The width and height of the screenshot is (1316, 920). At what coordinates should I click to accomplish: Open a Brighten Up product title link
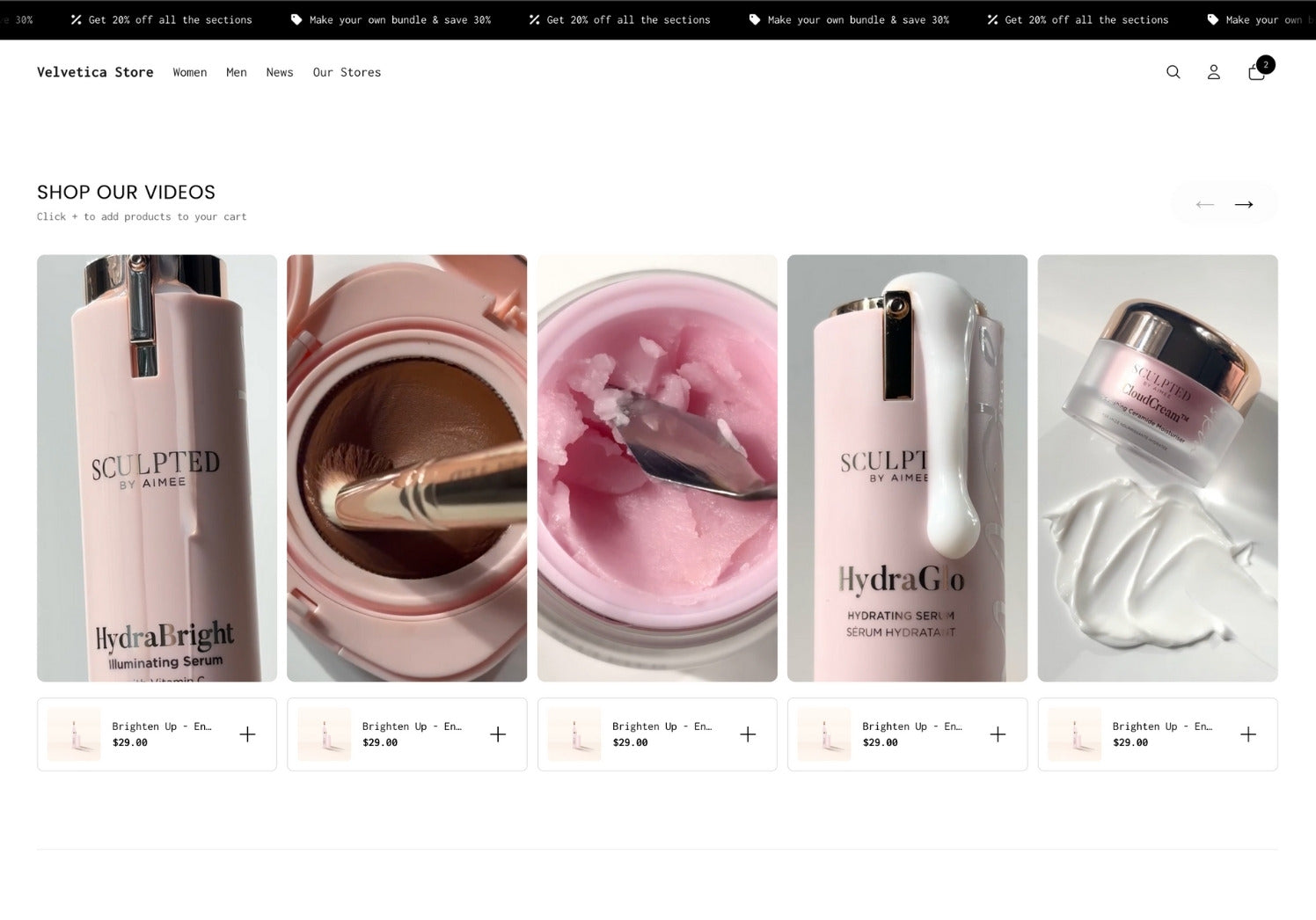161,726
